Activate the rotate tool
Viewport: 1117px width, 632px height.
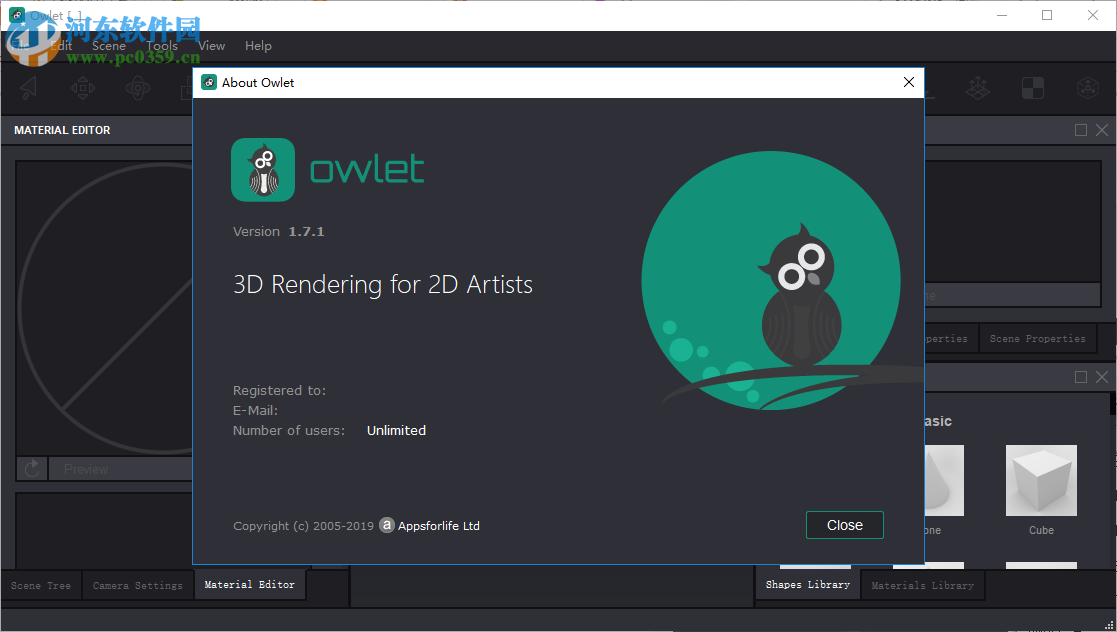[x=139, y=88]
